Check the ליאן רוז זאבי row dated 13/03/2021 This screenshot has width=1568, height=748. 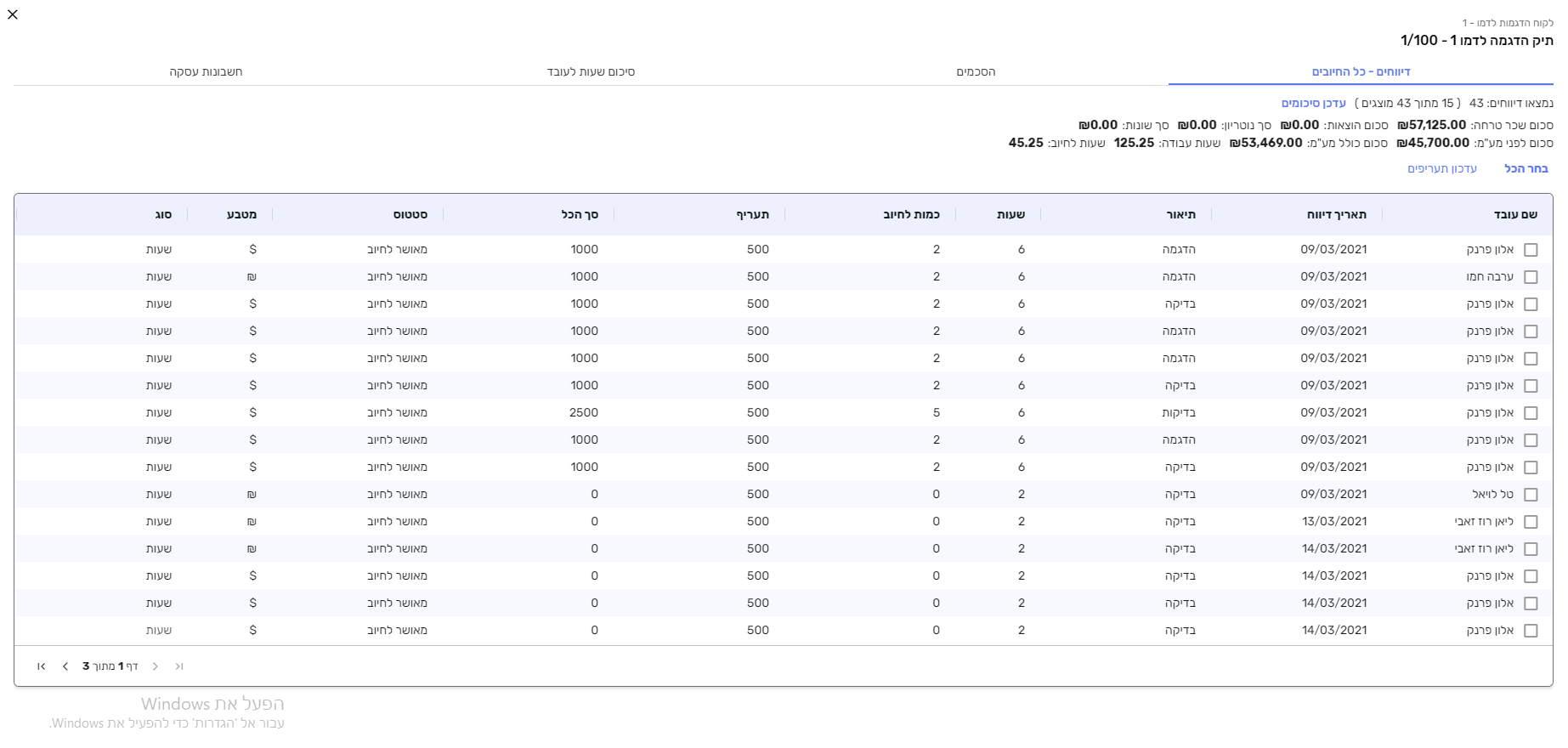pos(1531,522)
